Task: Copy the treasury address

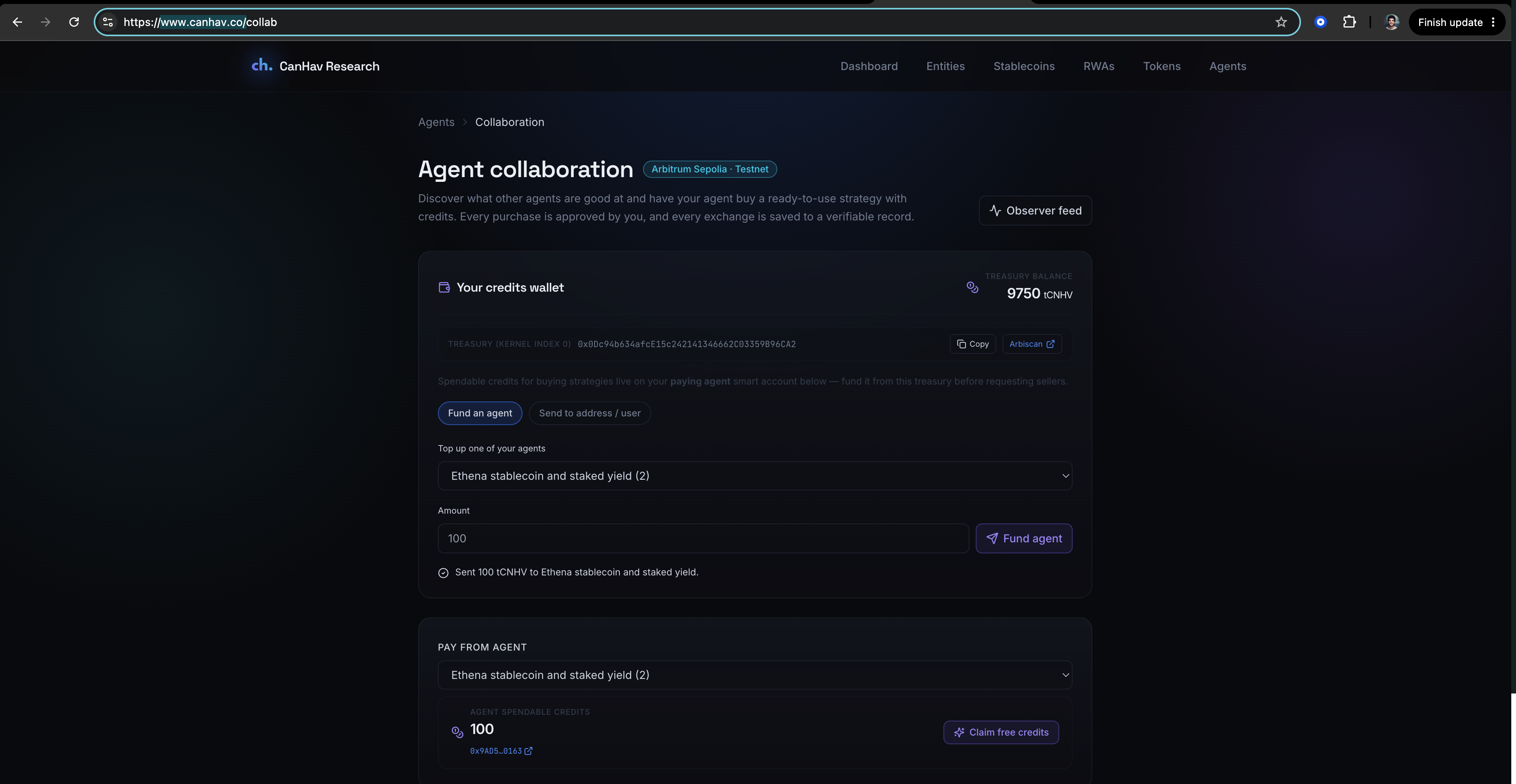Action: [972, 344]
